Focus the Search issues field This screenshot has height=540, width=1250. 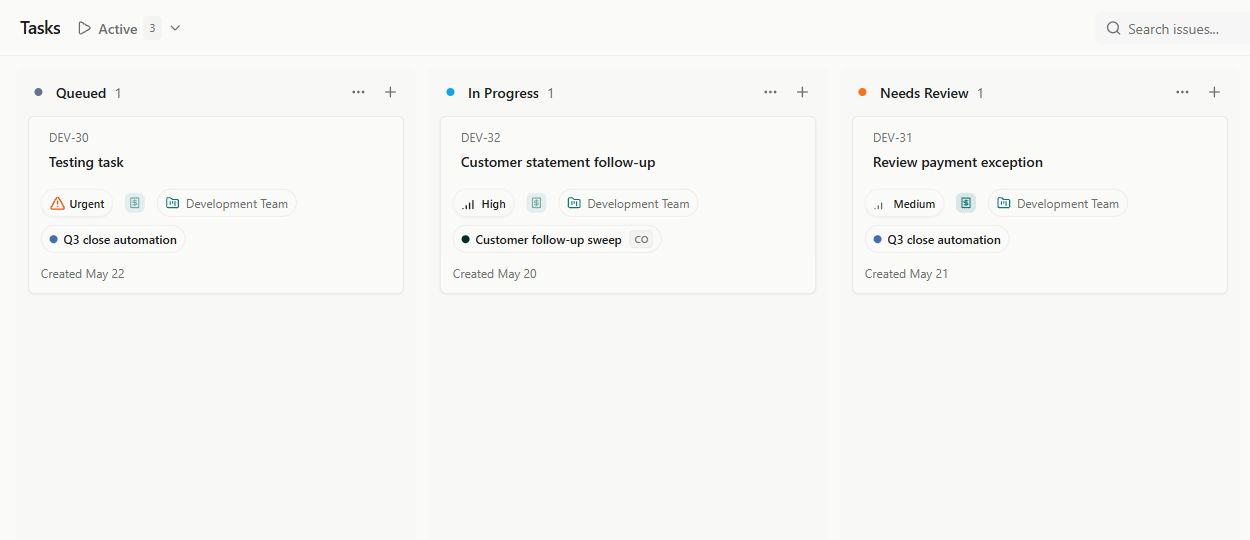(1172, 29)
